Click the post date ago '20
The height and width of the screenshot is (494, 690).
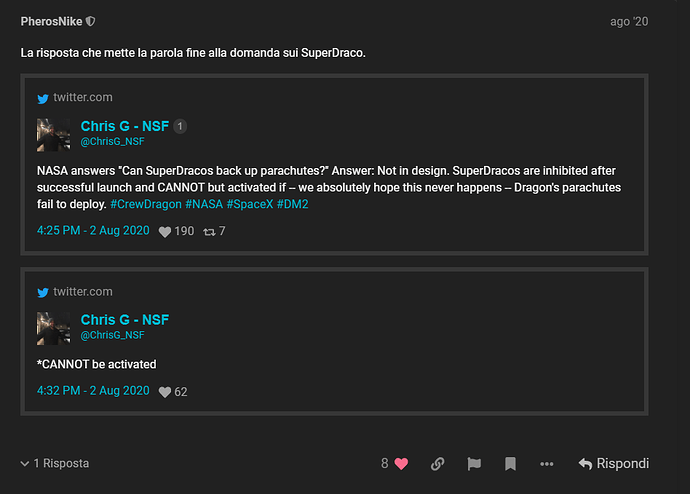pos(628,21)
